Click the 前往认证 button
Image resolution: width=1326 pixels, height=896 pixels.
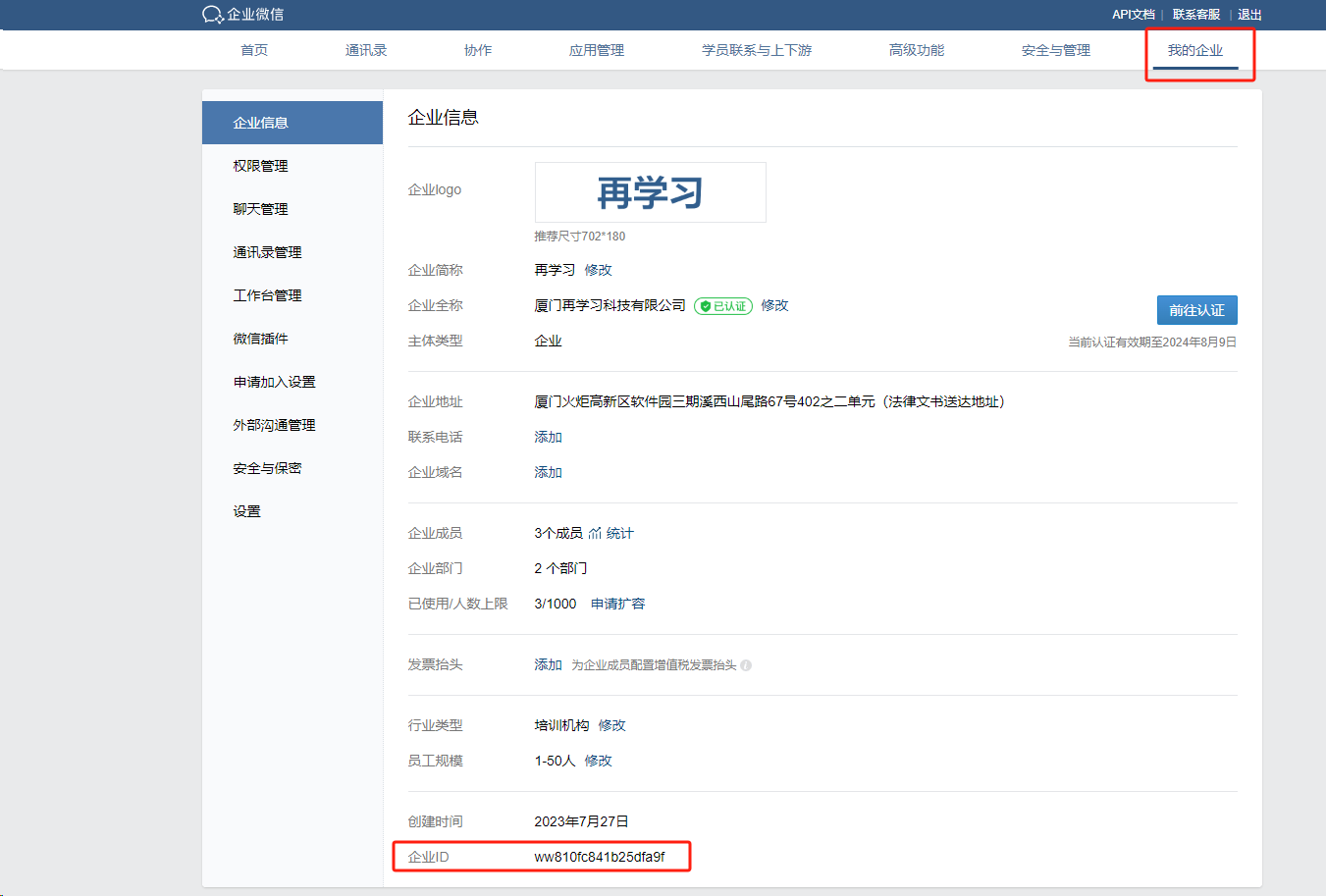[1196, 310]
